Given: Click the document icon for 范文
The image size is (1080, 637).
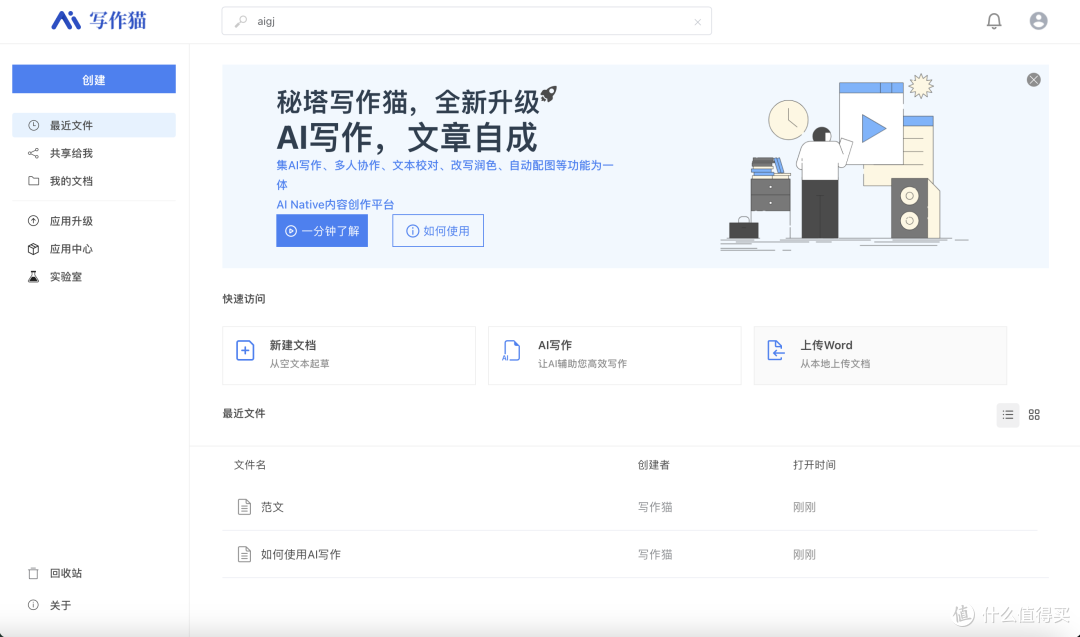Looking at the screenshot, I should (x=244, y=507).
